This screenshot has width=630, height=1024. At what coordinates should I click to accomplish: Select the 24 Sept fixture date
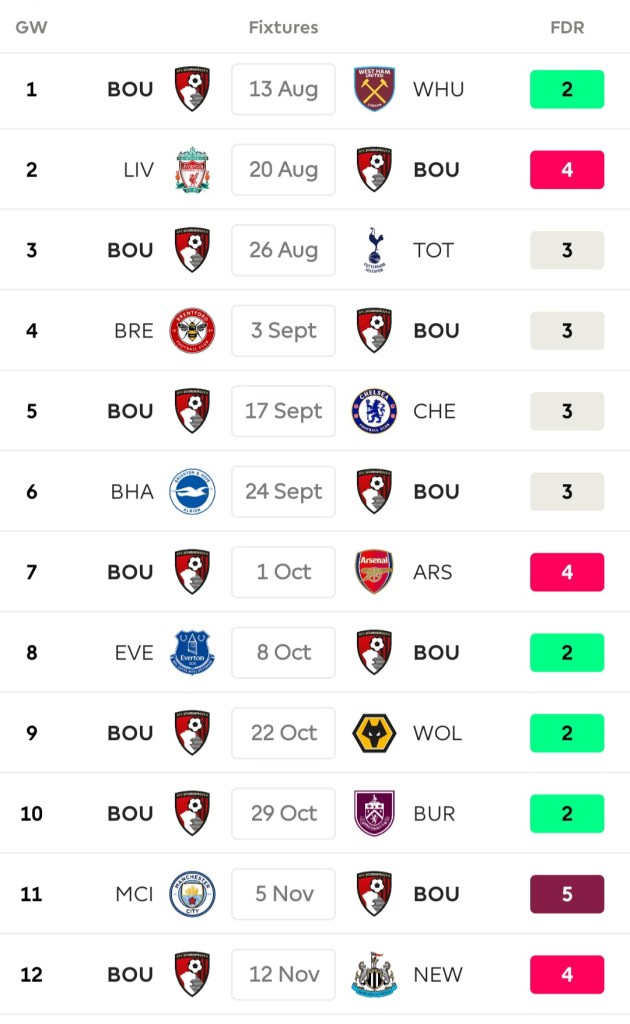pos(283,492)
